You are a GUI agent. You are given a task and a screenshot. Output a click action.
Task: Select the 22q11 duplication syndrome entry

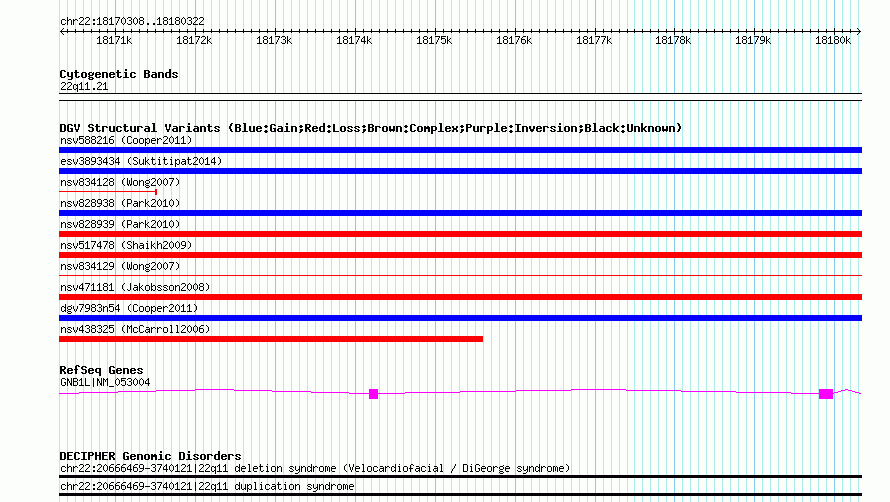tap(207, 487)
